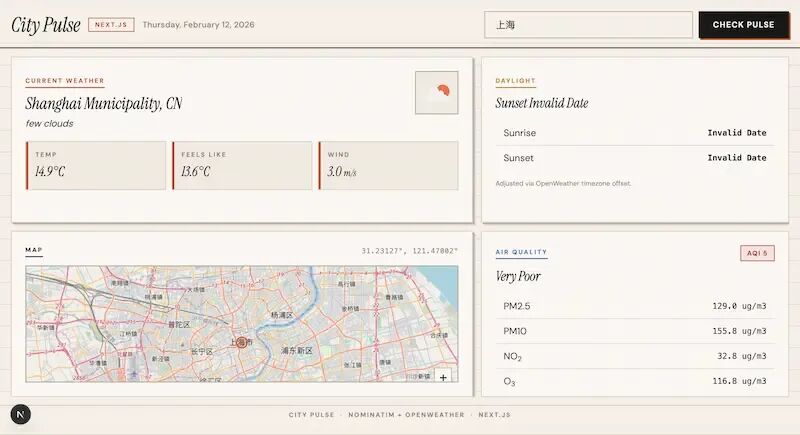
Task: Click the coordinates 31.23127°, 121.47002°
Action: click(410, 251)
